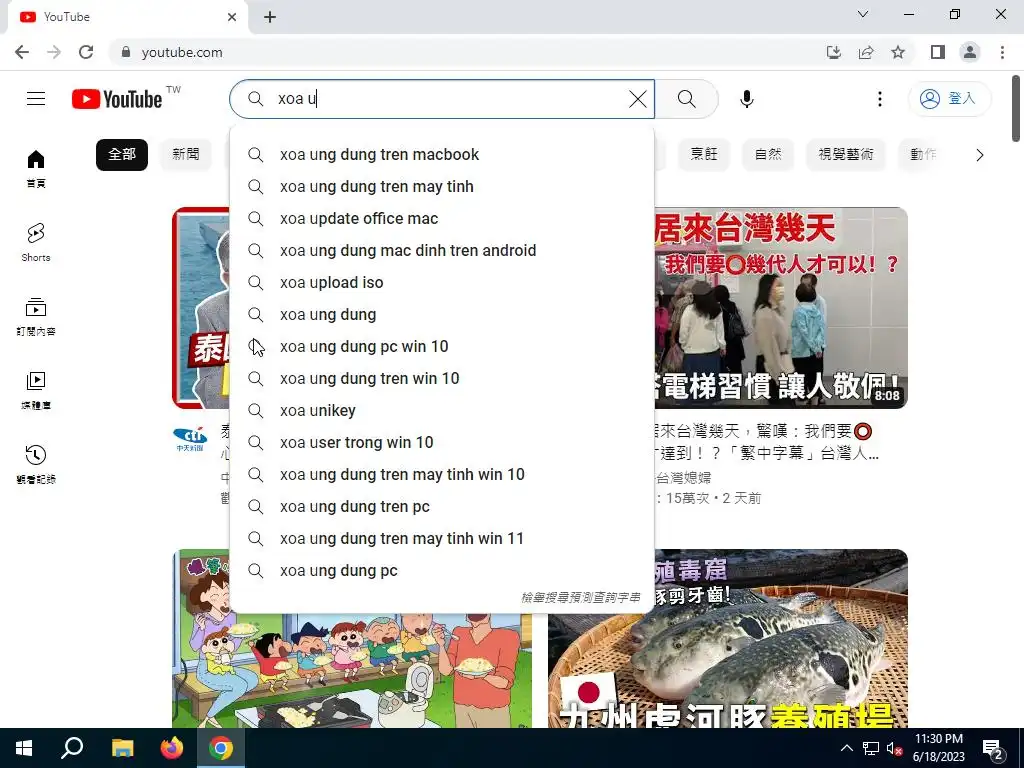Open the Windows Start menu
Image resolution: width=1024 pixels, height=768 pixels.
click(24, 748)
